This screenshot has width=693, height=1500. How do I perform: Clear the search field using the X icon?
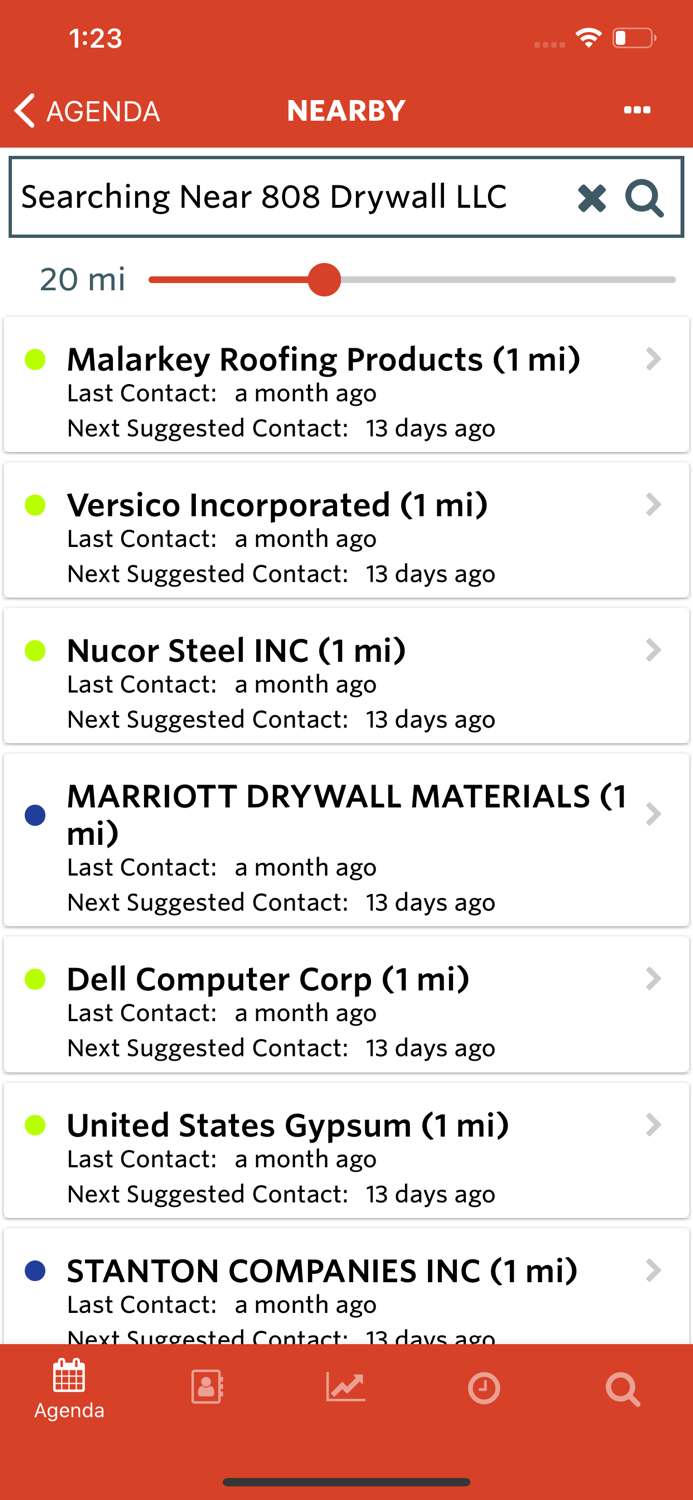591,197
